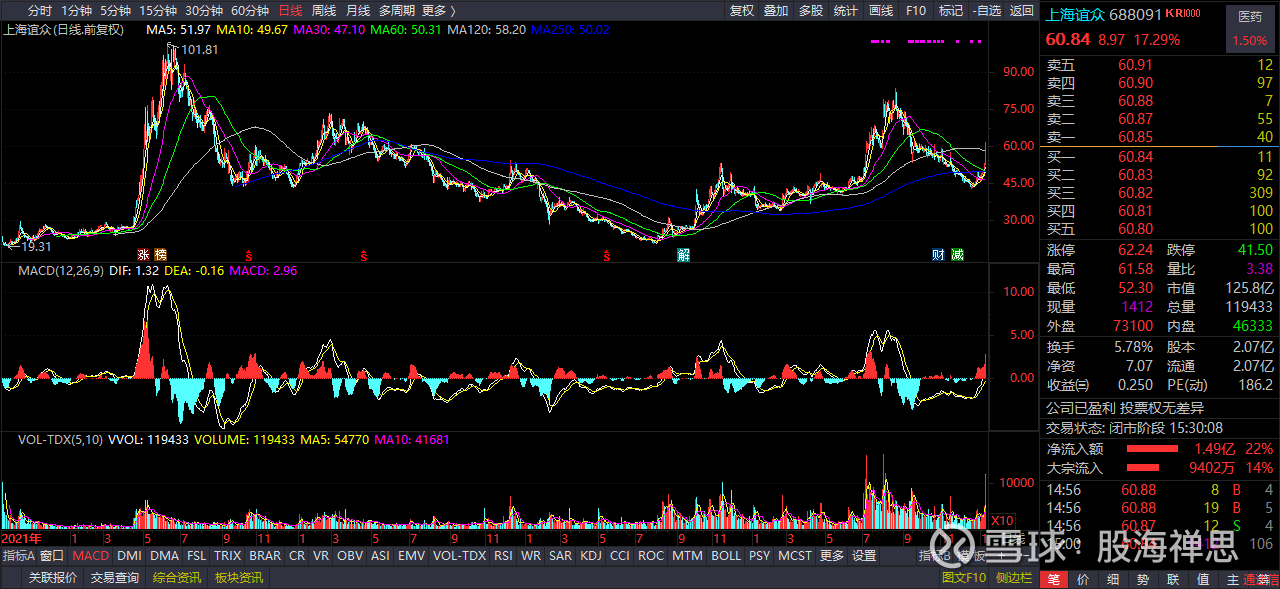Click the 财 financial report marker
The width and height of the screenshot is (1280, 589).
pyautogui.click(x=939, y=254)
